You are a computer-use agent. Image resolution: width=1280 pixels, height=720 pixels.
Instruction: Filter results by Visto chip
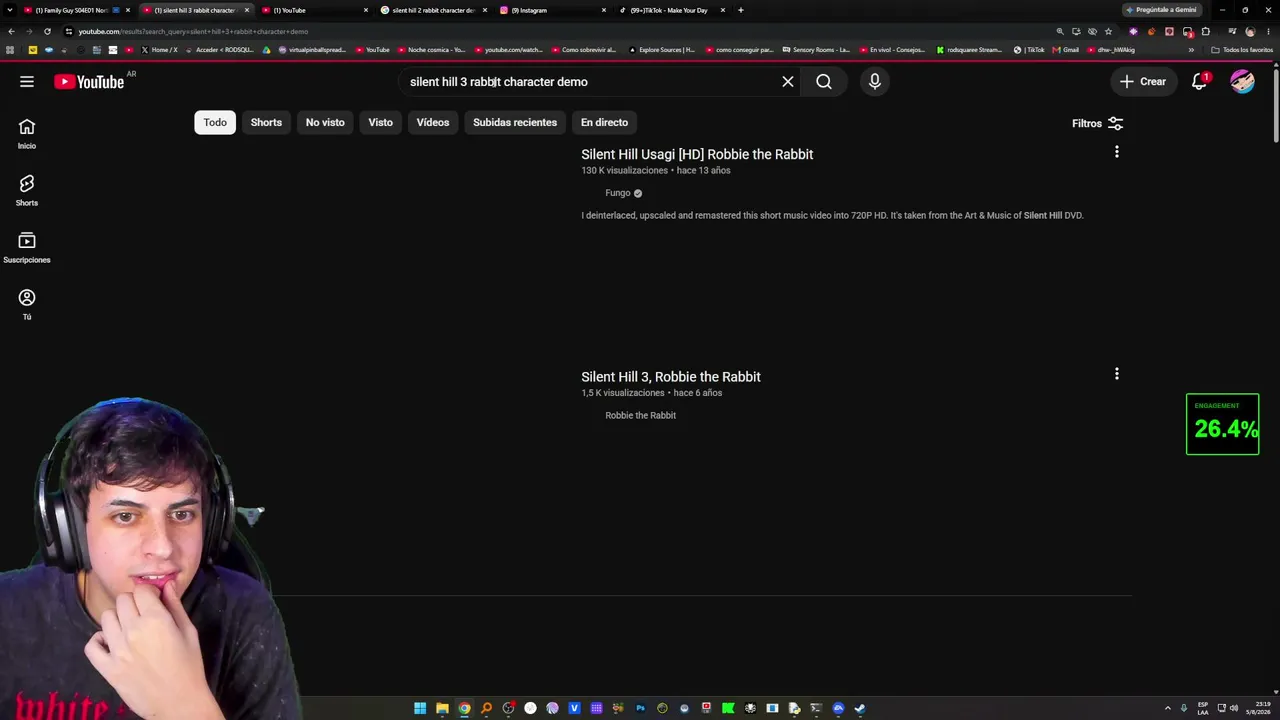pos(380,122)
